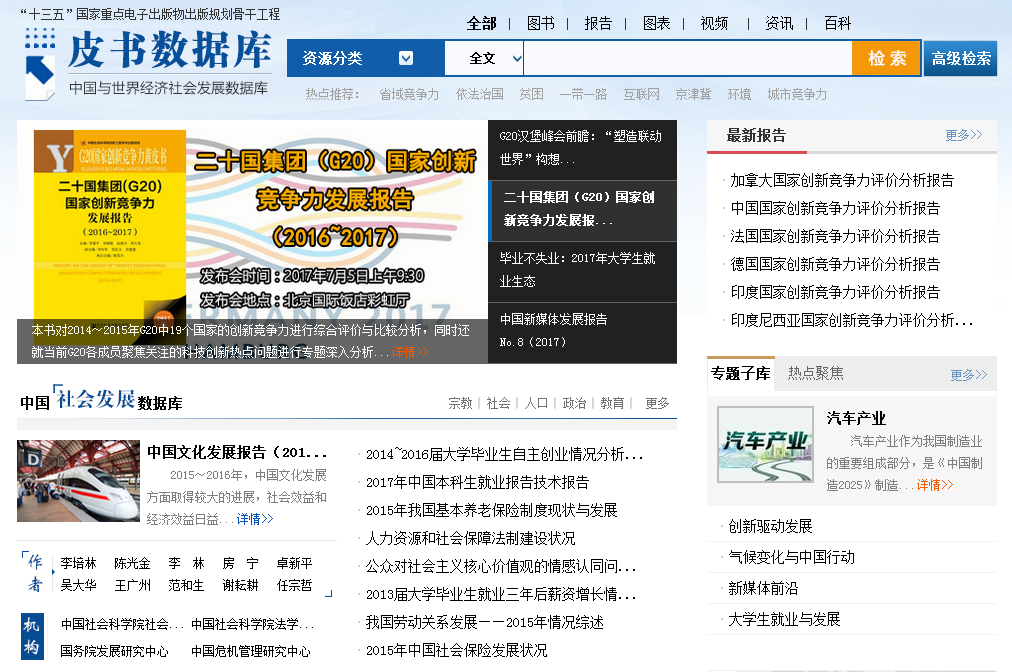Screen dimensions: 1012x672
Task: Click 详情 link in the banner caption
Action: 409,352
